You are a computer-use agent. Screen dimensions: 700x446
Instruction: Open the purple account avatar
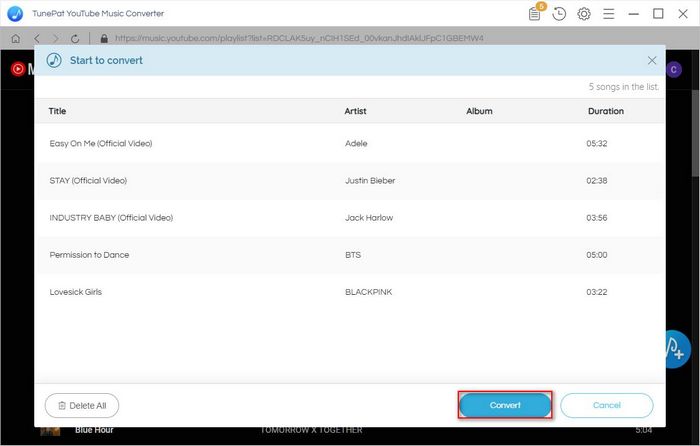(x=673, y=69)
